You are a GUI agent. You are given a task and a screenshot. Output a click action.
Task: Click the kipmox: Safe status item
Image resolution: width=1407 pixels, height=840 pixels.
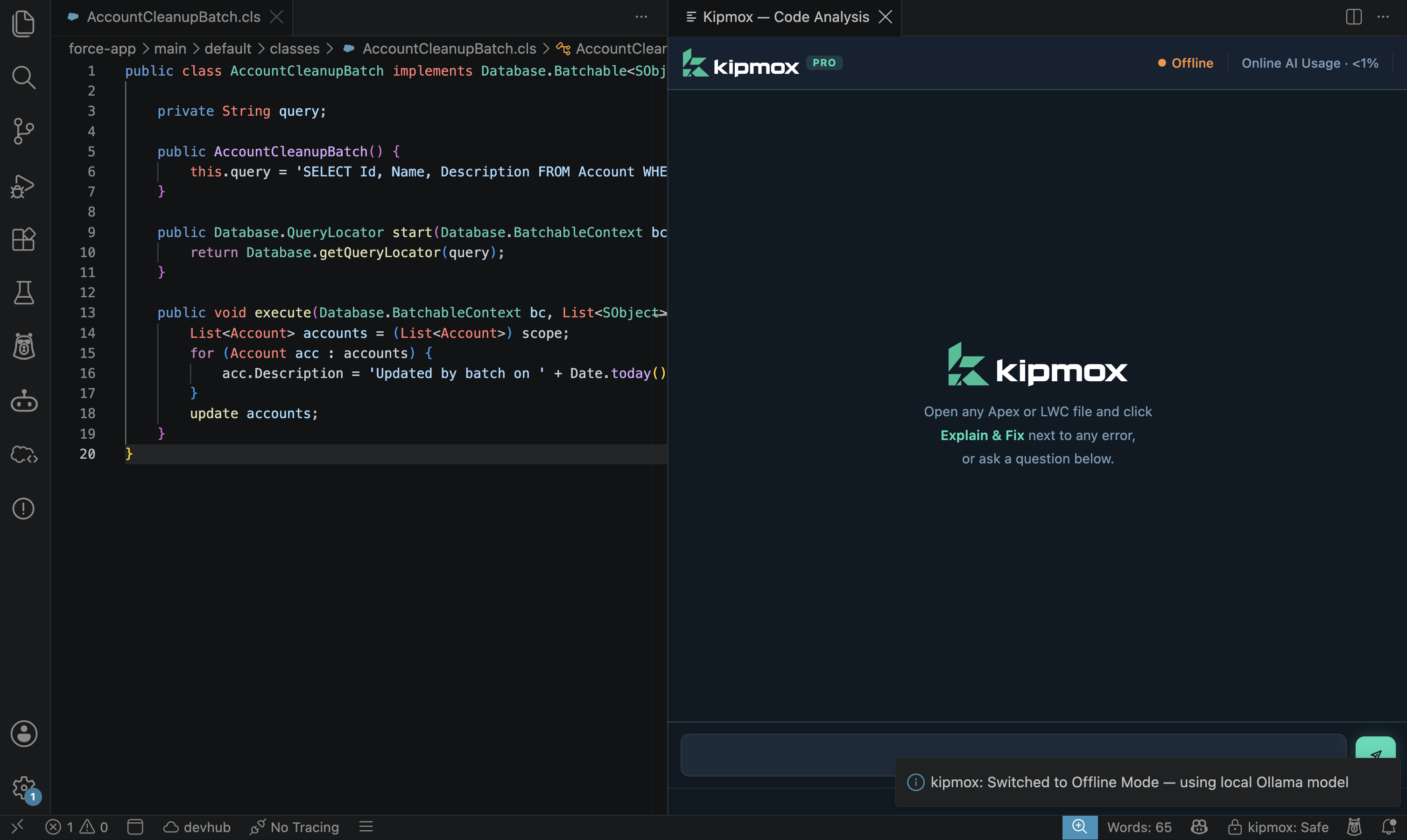(1279, 827)
